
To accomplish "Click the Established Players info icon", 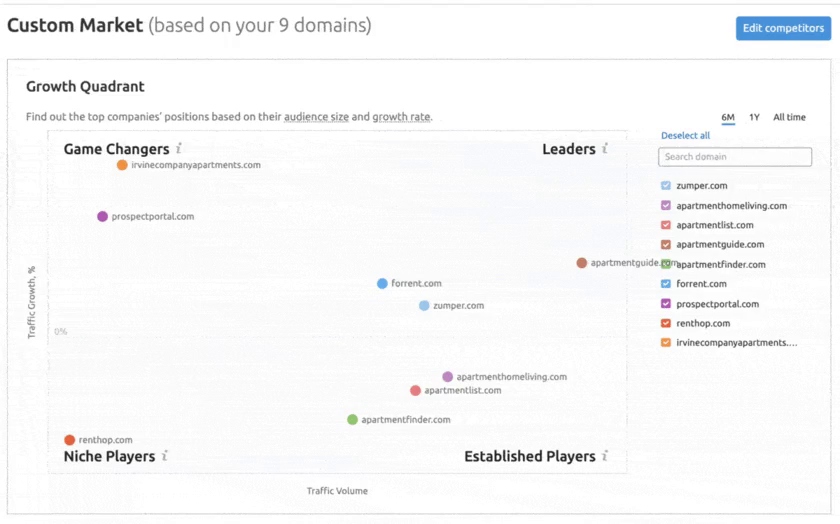I will click(605, 456).
